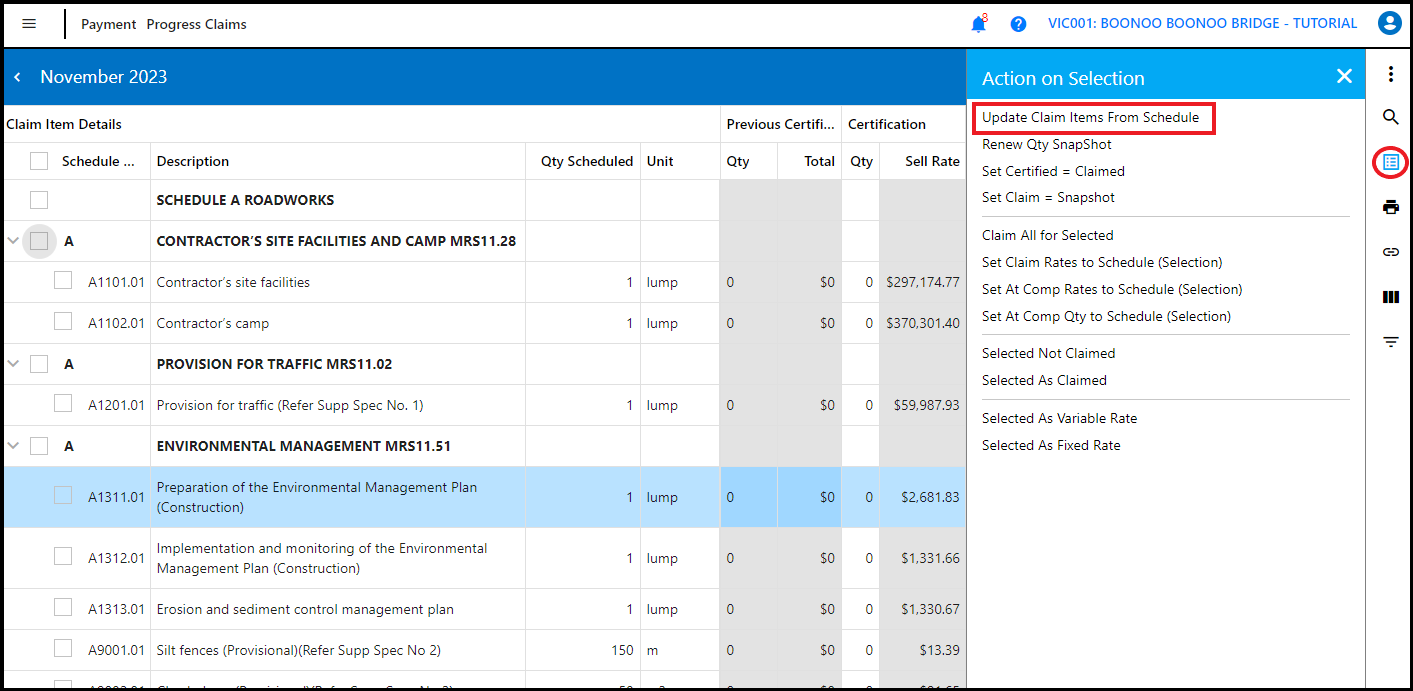This screenshot has width=1413, height=691.
Task: Select Selected Not Claimed action
Action: click(1048, 353)
